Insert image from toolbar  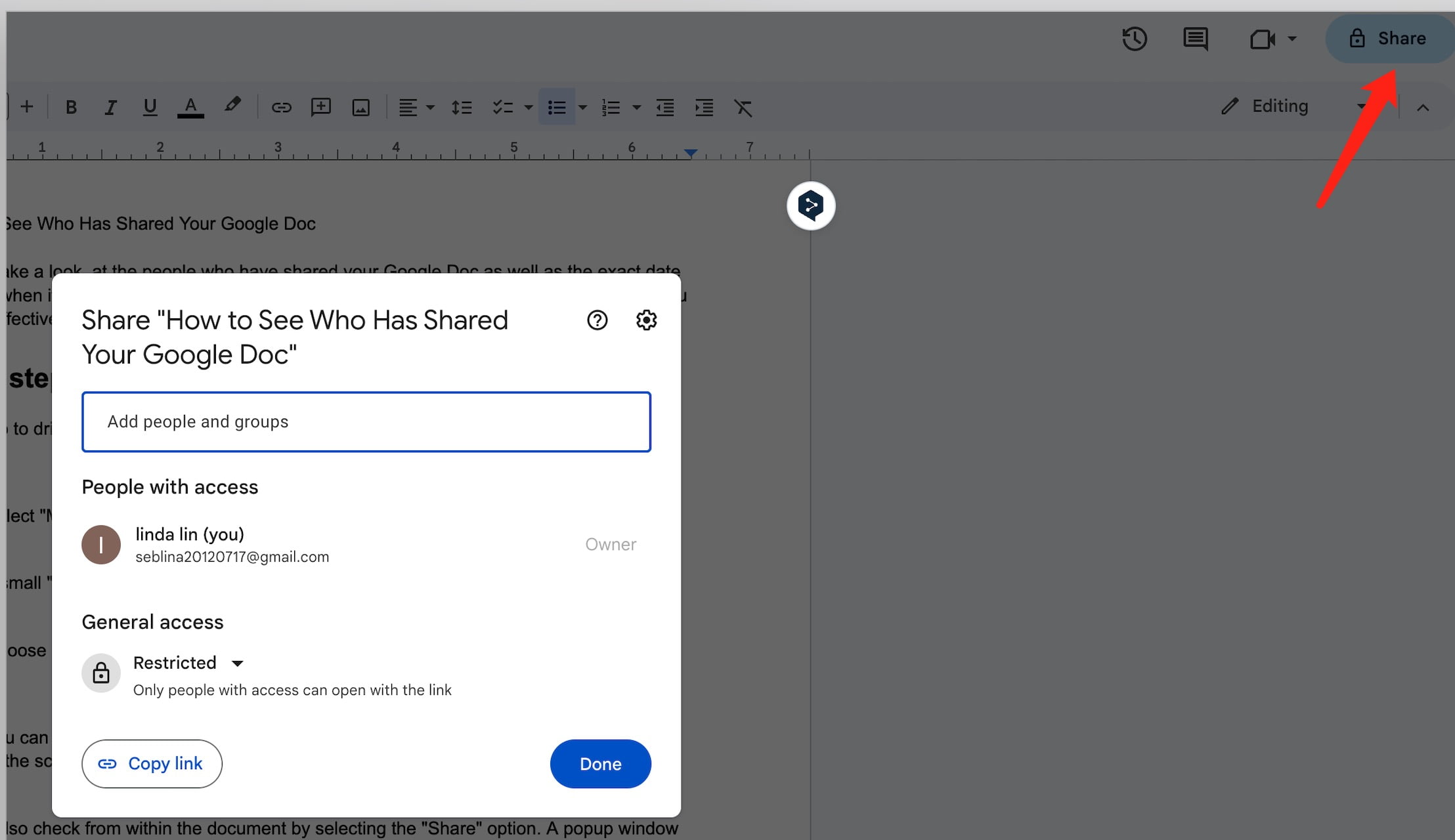click(360, 107)
